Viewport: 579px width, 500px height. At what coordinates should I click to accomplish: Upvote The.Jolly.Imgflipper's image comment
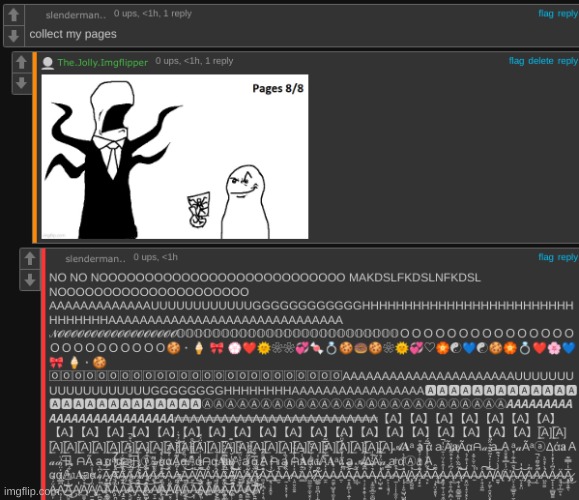[21, 62]
